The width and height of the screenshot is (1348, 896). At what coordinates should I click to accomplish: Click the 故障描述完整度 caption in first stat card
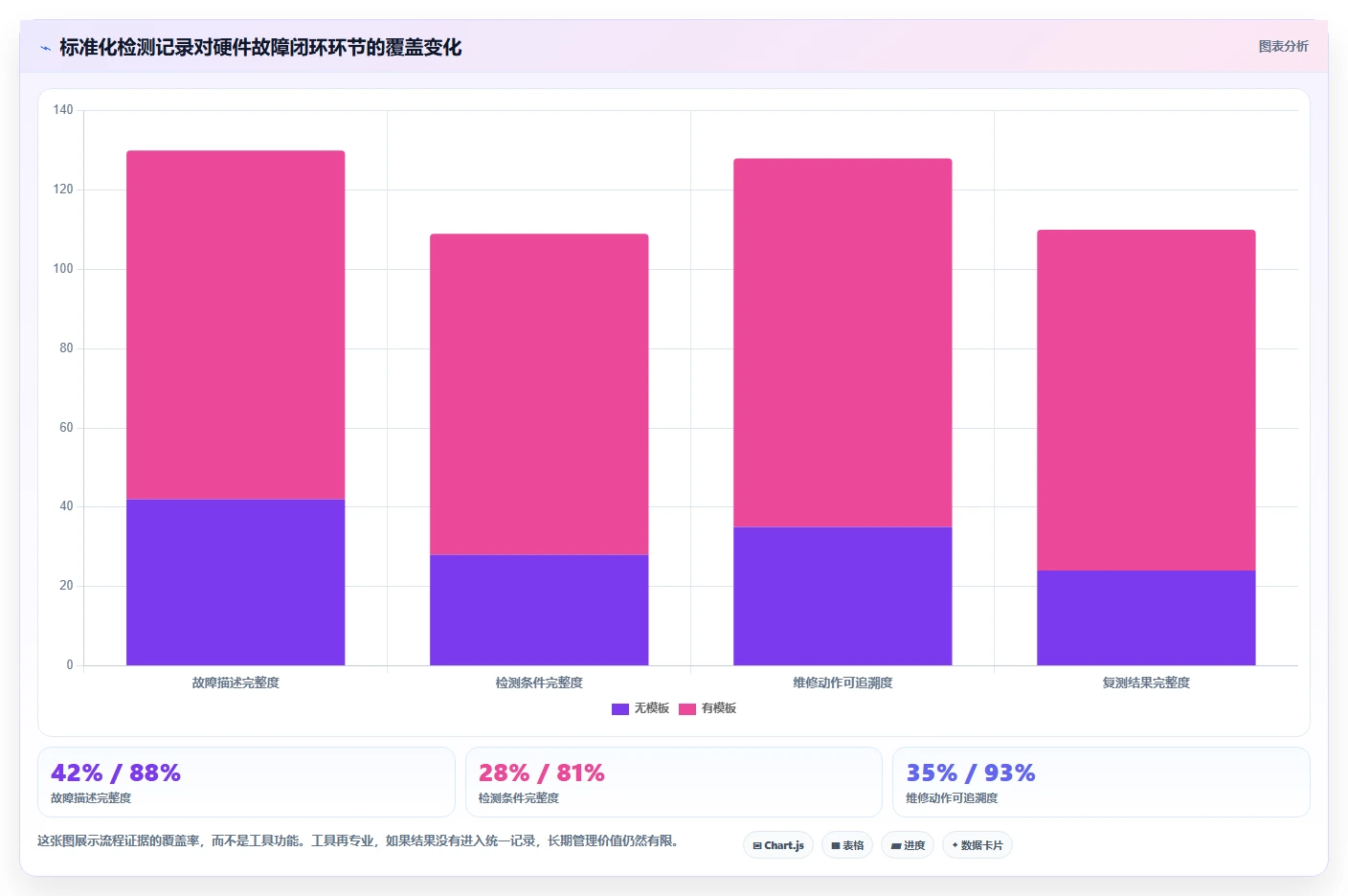coord(91,797)
